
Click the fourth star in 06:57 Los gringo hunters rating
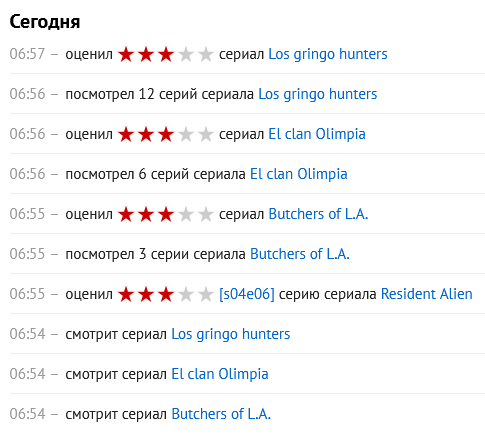186,54
